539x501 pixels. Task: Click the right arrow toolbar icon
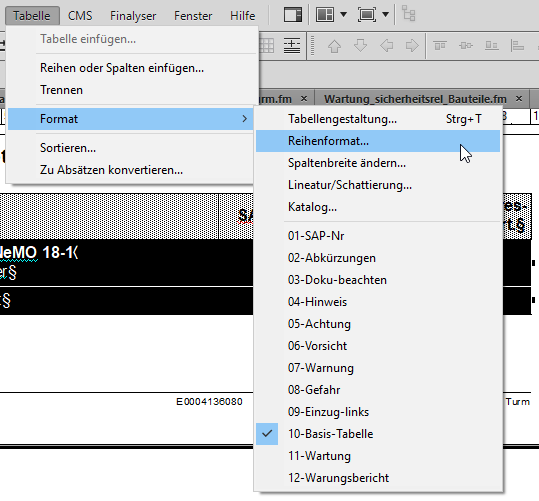412,46
